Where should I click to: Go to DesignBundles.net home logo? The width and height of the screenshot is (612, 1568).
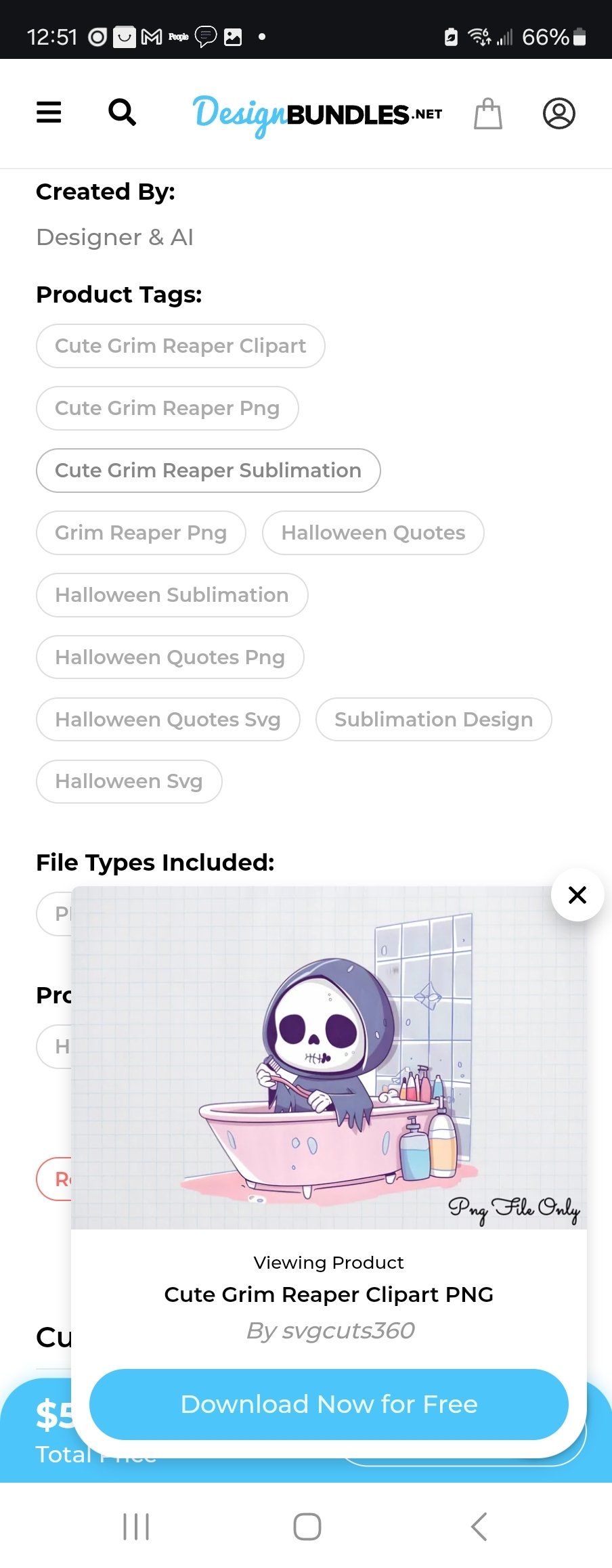(x=318, y=115)
